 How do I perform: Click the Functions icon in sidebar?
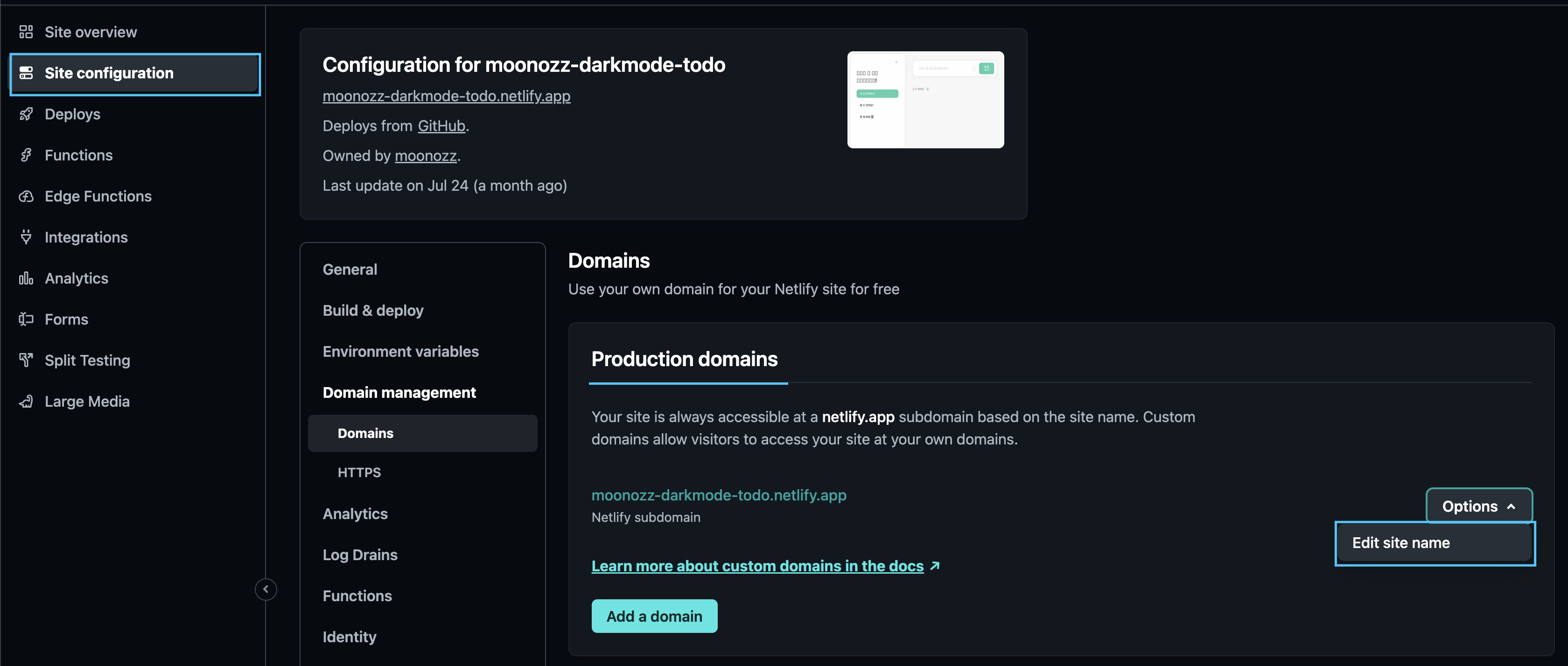[26, 155]
